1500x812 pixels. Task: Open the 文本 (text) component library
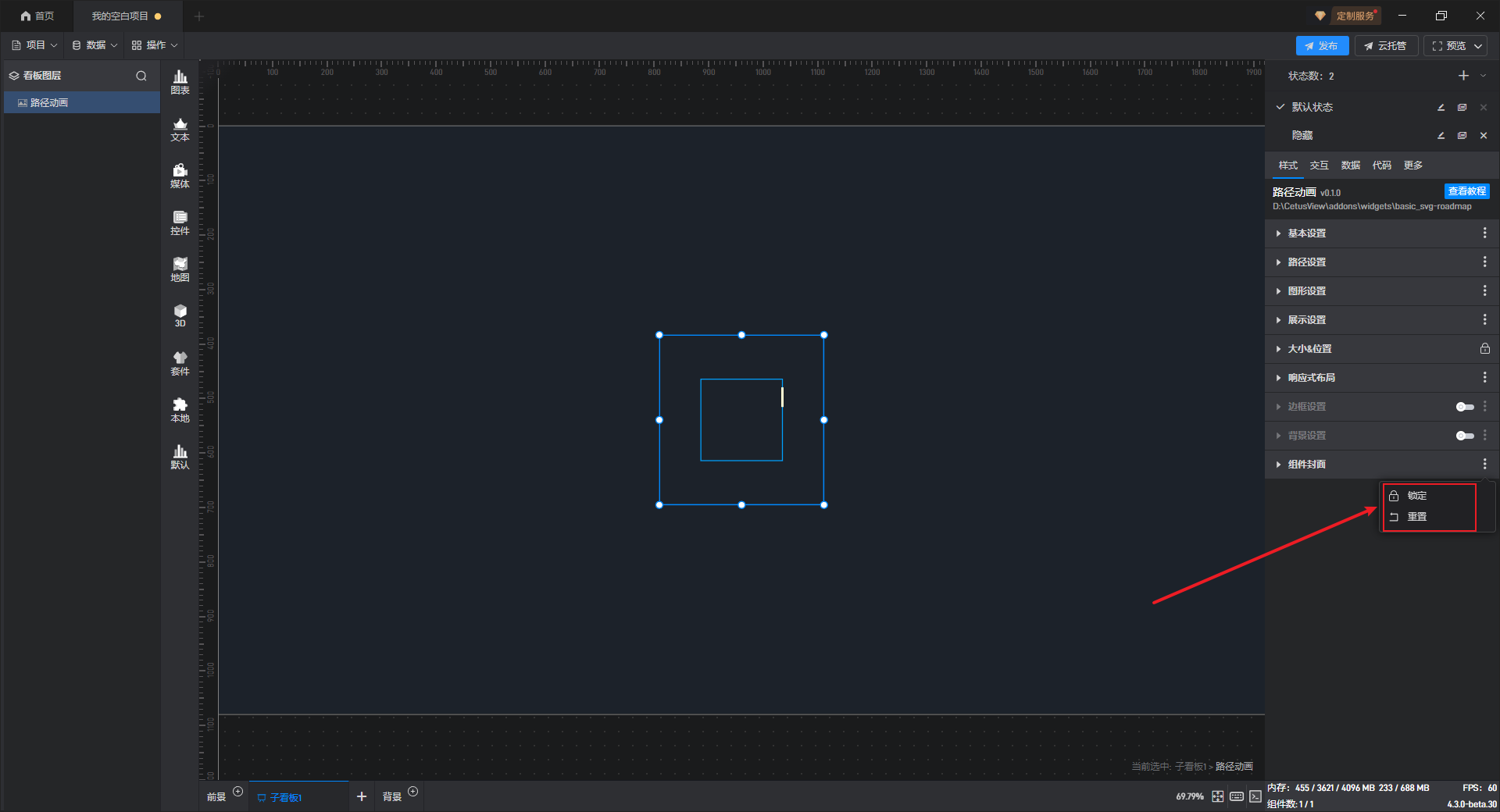point(180,129)
